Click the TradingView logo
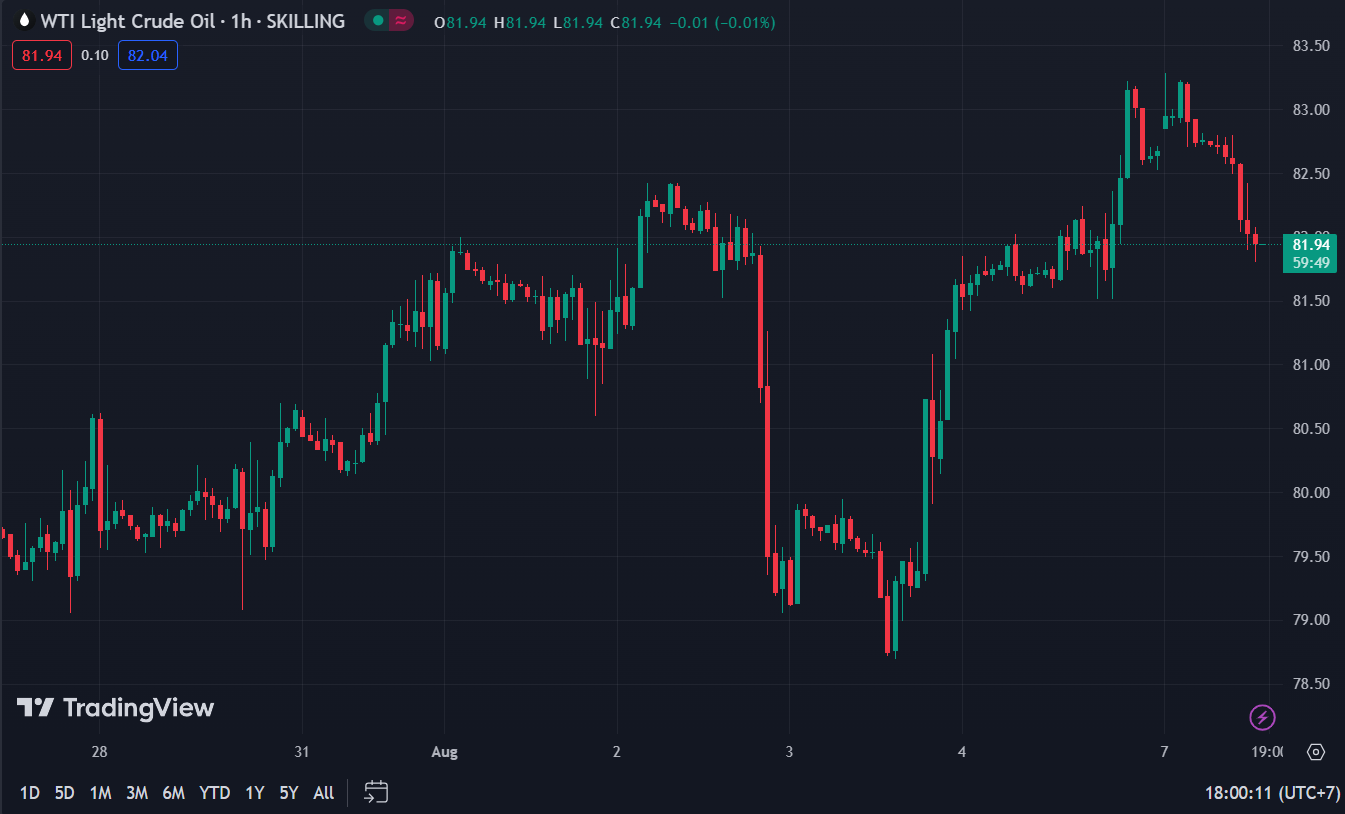The height and width of the screenshot is (814, 1345). [115, 708]
